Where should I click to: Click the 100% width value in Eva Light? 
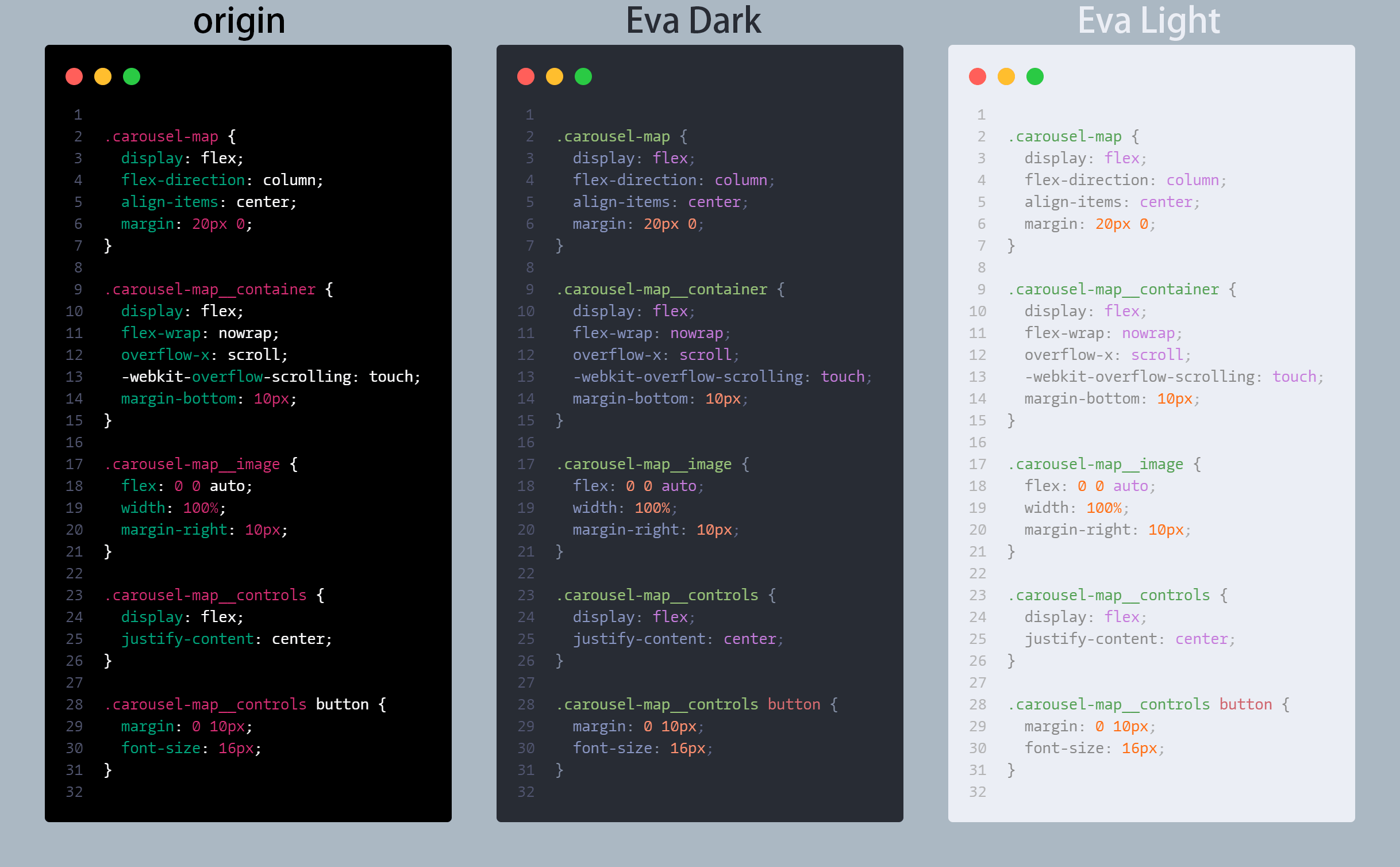pos(1103,508)
